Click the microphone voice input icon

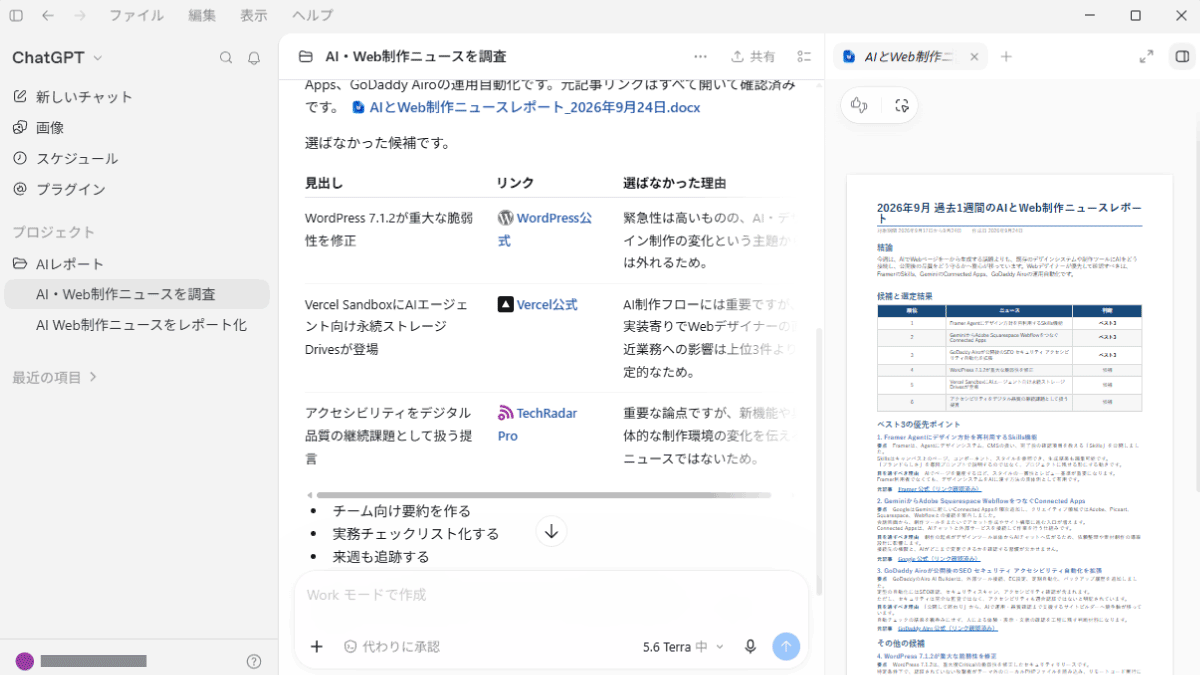coord(750,647)
